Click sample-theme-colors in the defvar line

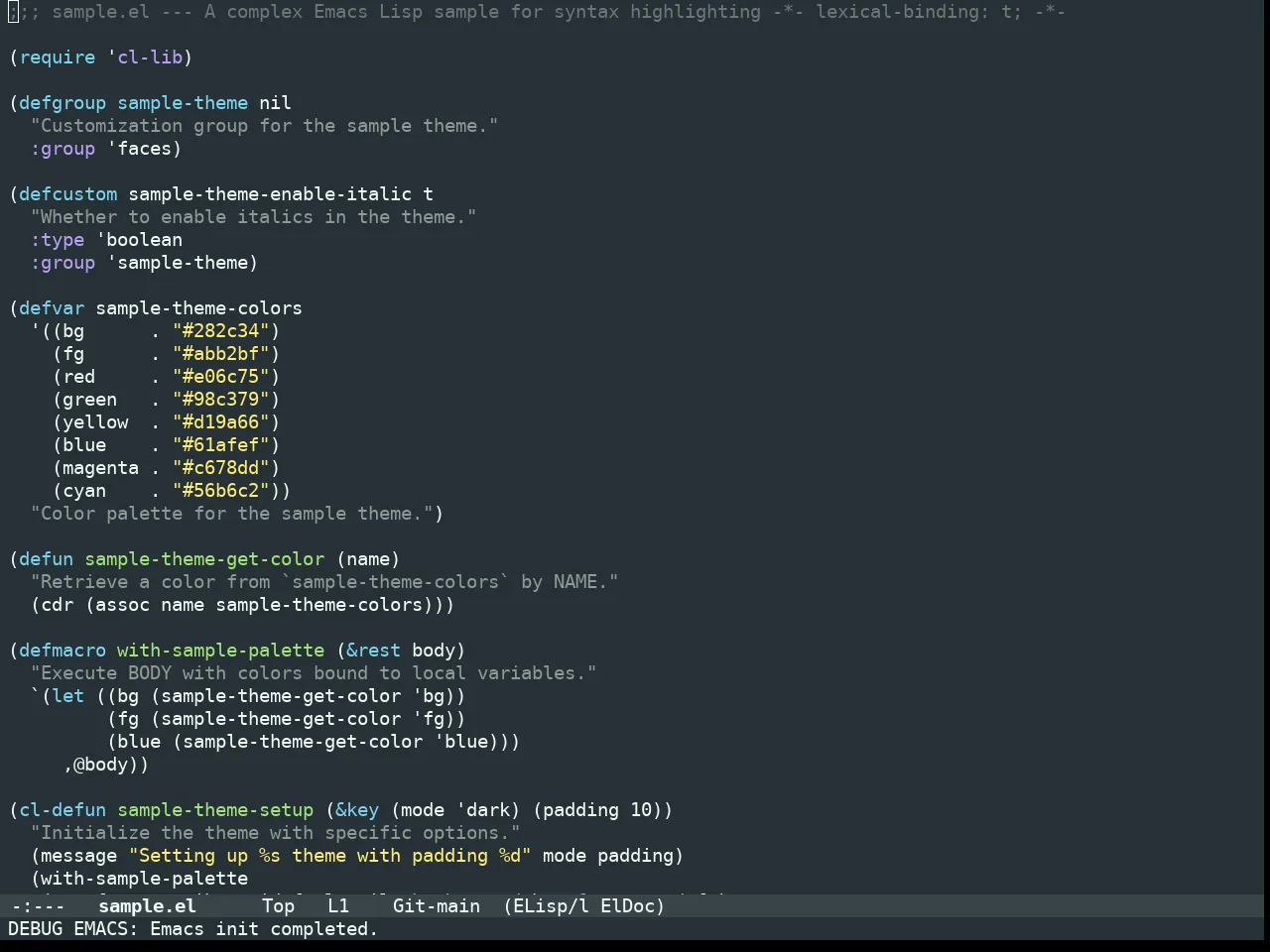[199, 308]
